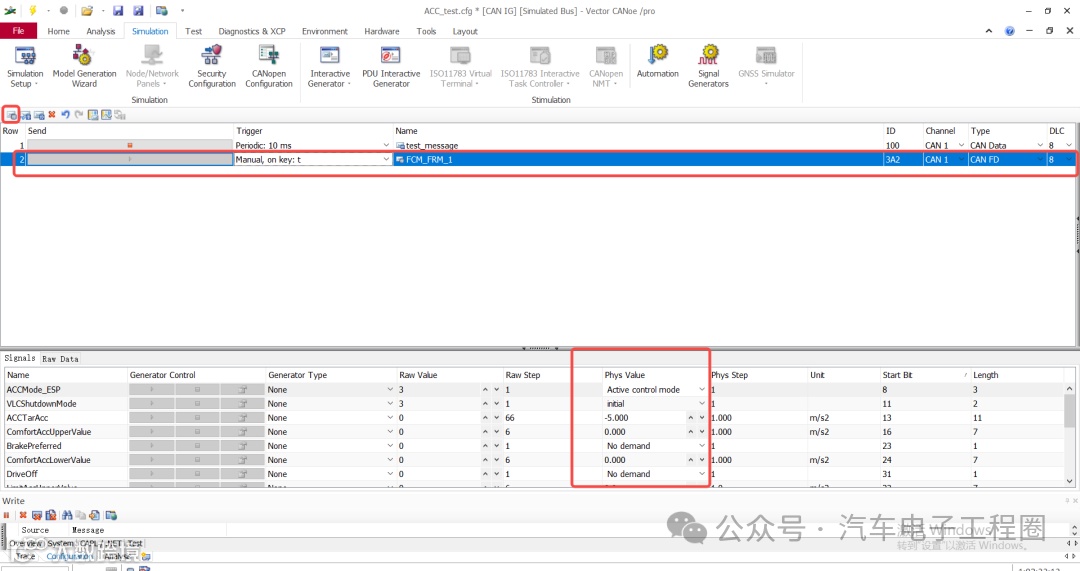Configure generator for ACCTarAcc signal
This screenshot has width=1080, height=571.
(x=242, y=418)
